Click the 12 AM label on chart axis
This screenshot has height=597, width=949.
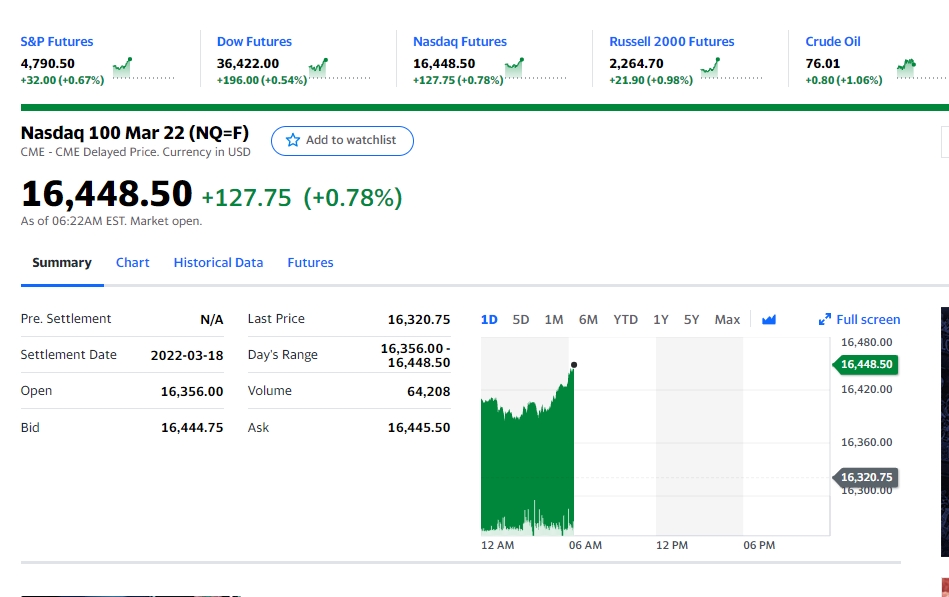click(x=497, y=545)
